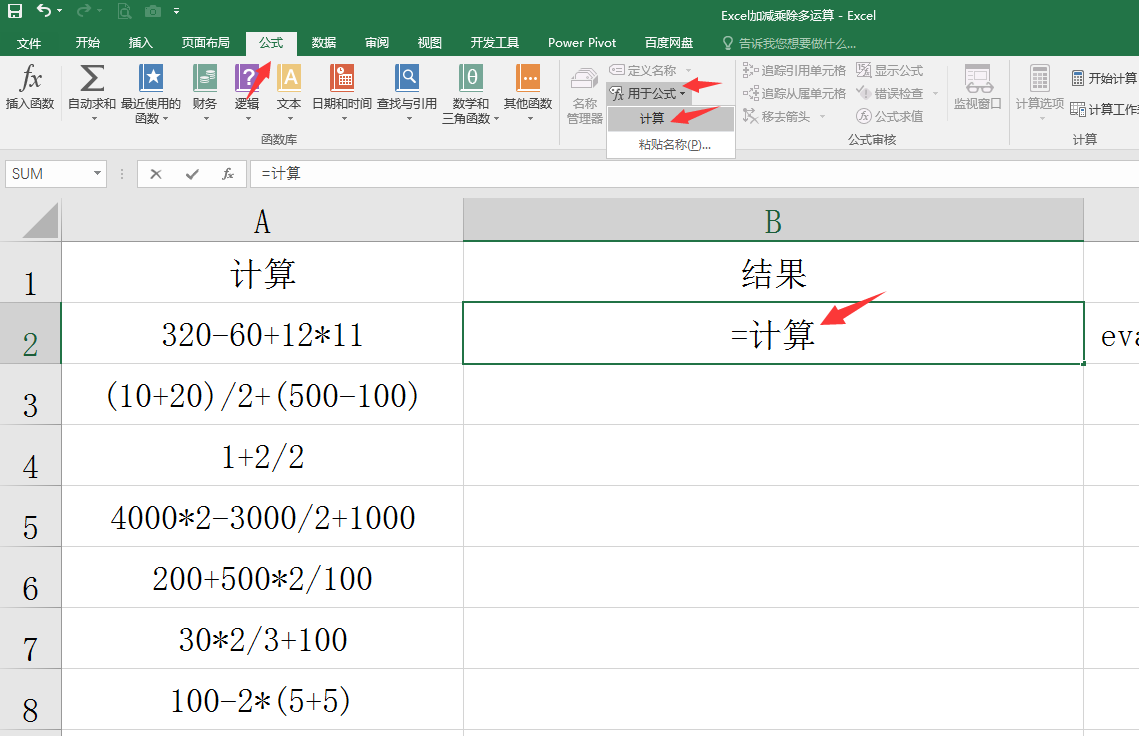Open the Financial (财务) functions icon
Image resolution: width=1139 pixels, height=736 pixels.
pyautogui.click(x=205, y=79)
